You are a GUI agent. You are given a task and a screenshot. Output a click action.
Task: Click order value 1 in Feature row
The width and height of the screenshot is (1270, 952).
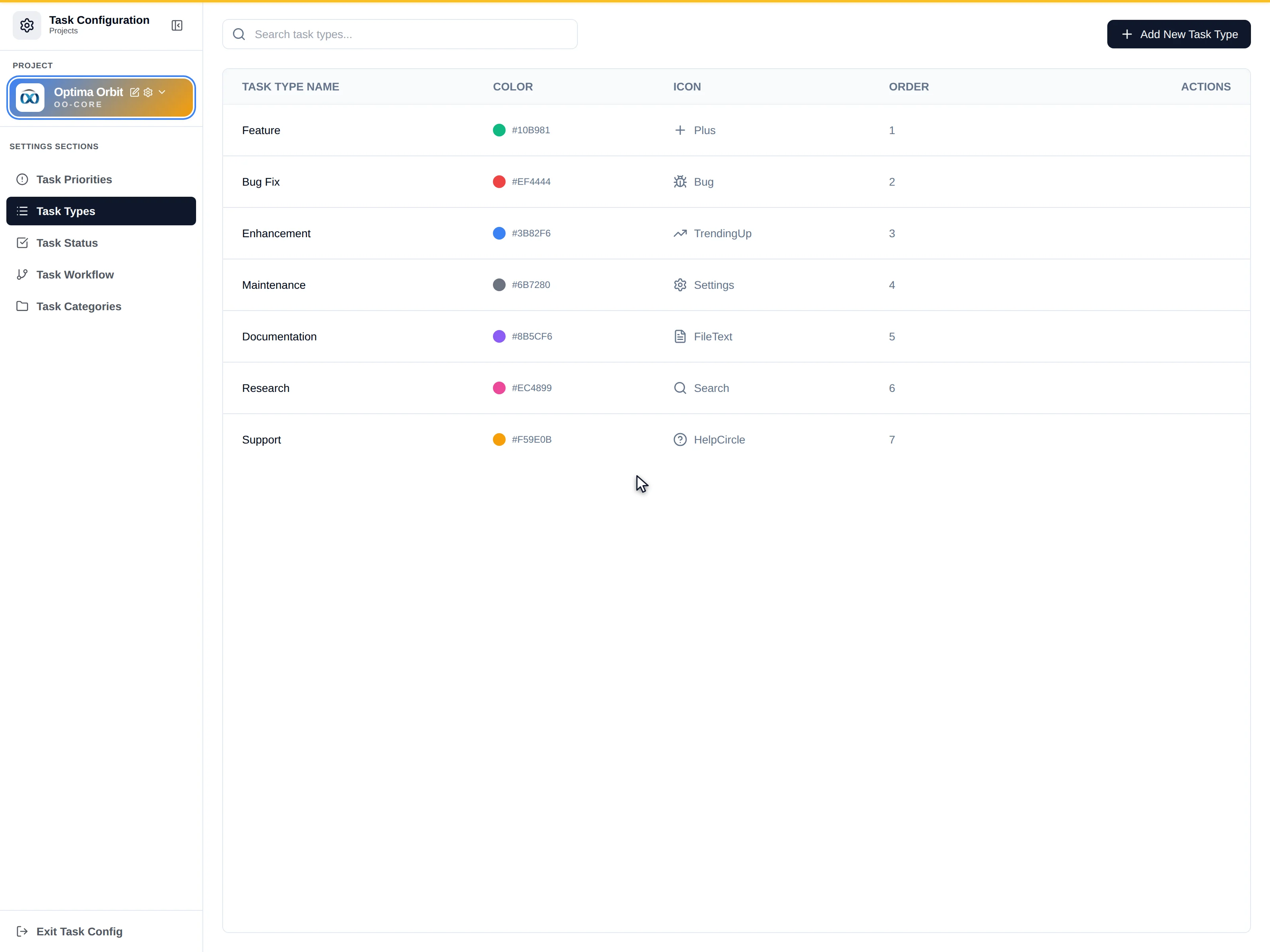892,130
